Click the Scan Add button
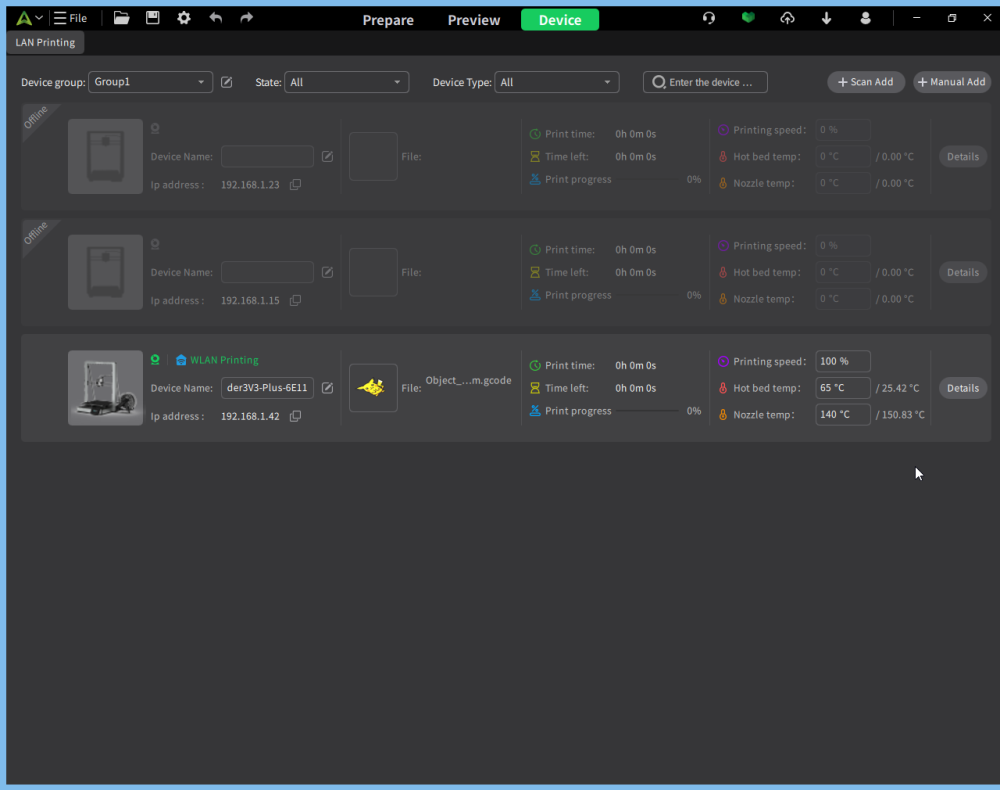Image resolution: width=1000 pixels, height=790 pixels. click(865, 82)
